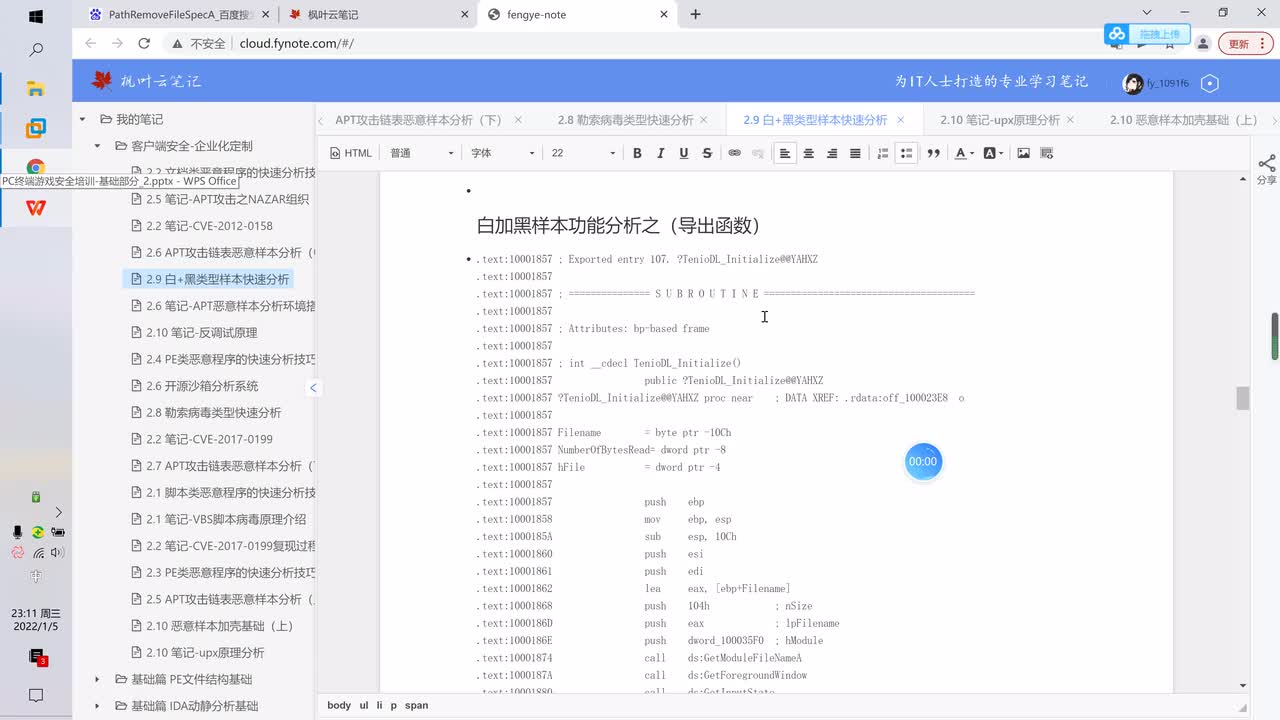The image size is (1280, 720).
Task: Go back in the browser
Action: point(91,43)
